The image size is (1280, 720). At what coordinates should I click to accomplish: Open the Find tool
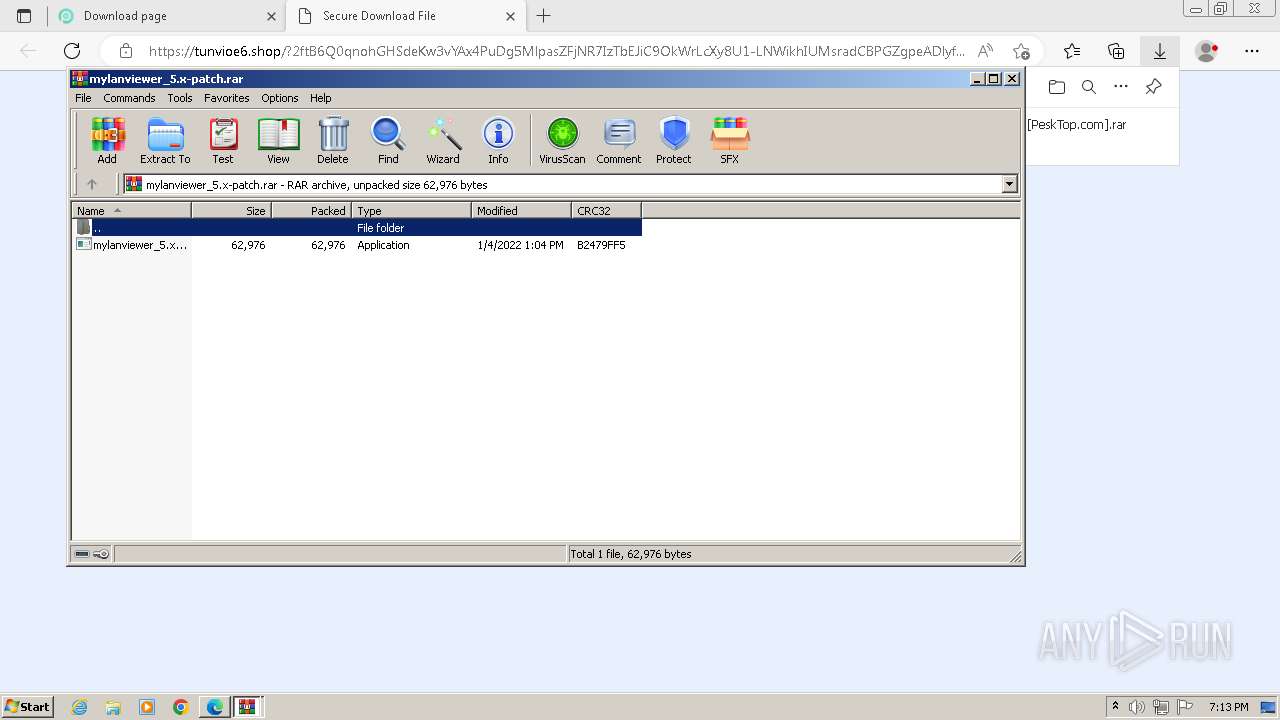click(388, 141)
